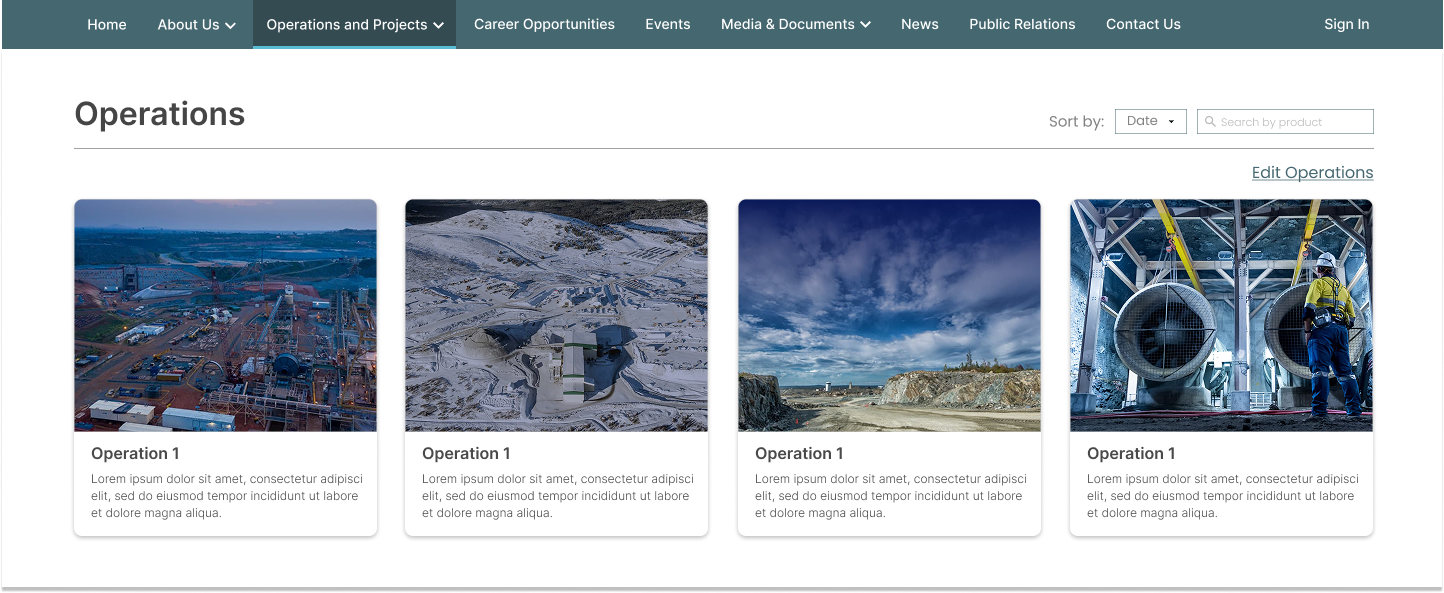Open the Media & Documents dropdown

[795, 24]
